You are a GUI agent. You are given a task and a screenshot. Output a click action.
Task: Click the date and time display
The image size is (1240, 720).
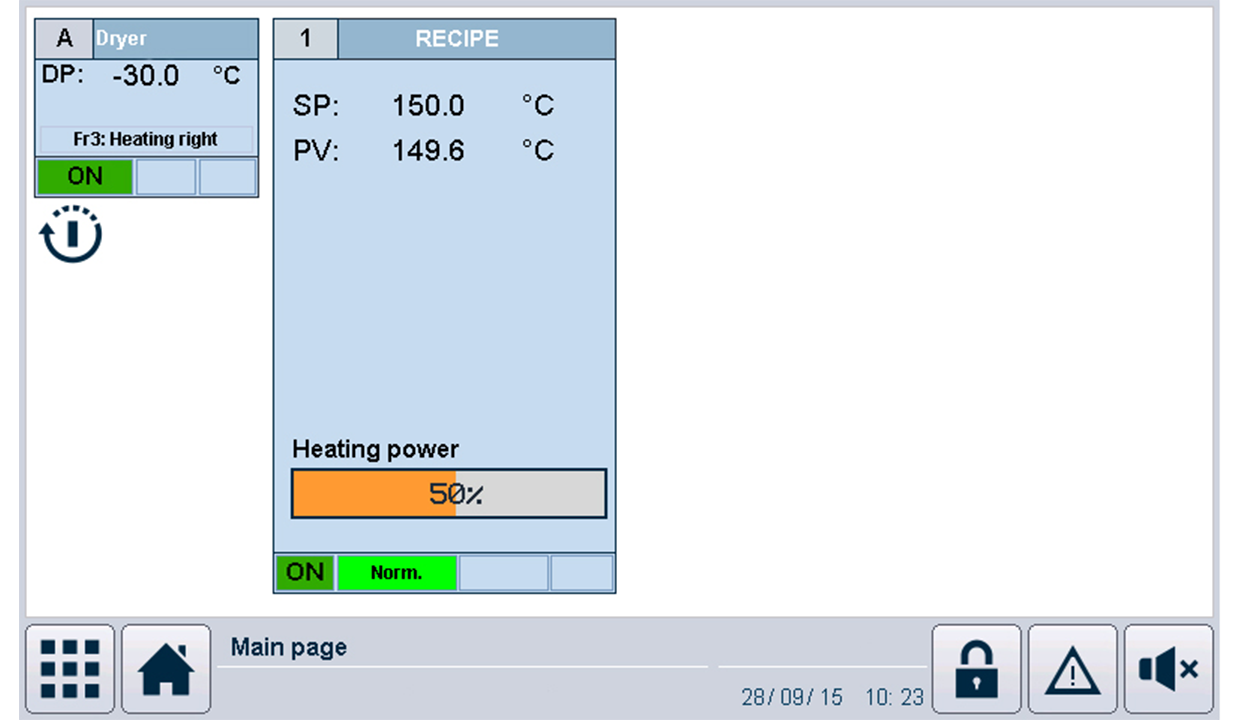pyautogui.click(x=832, y=697)
